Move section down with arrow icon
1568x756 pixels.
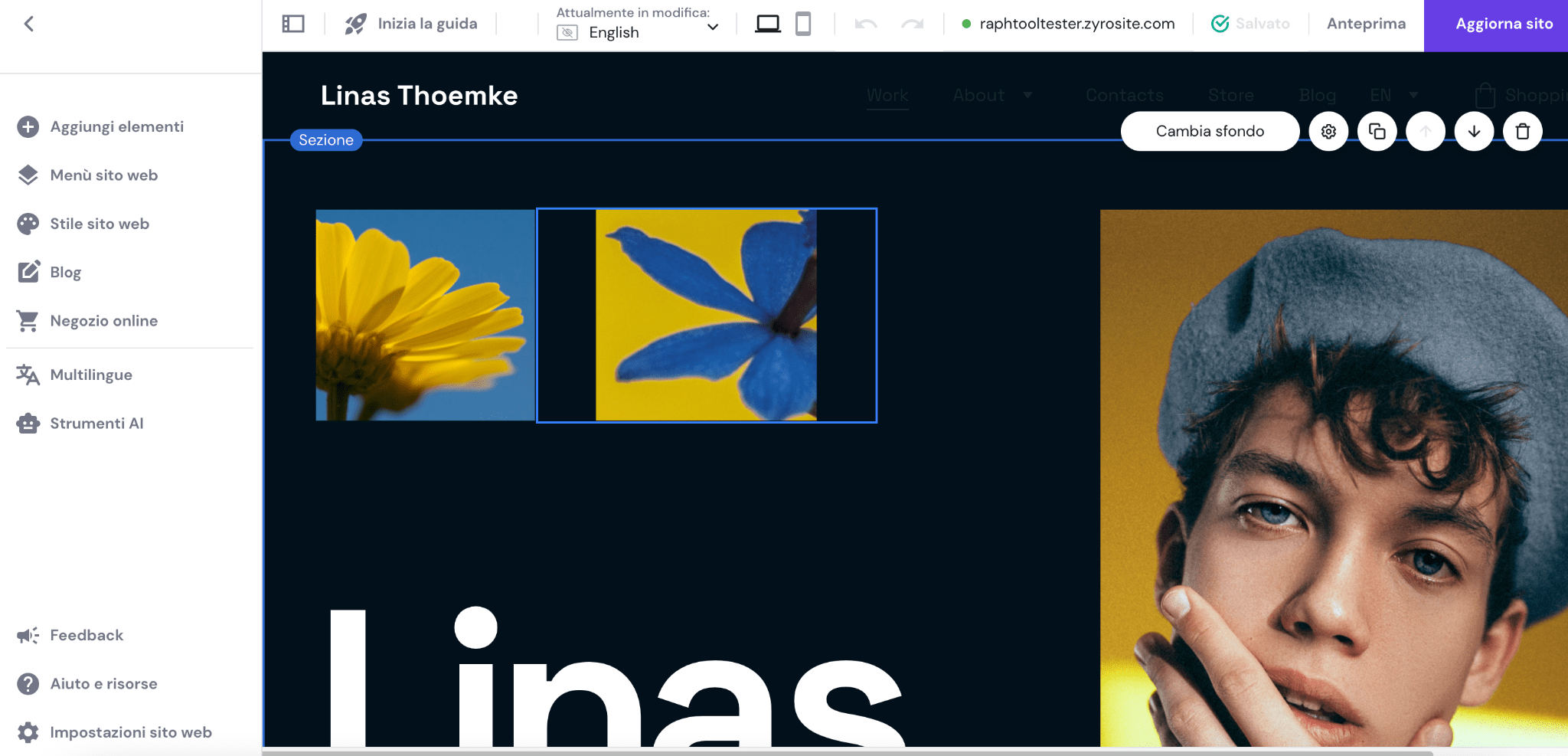[1474, 132]
